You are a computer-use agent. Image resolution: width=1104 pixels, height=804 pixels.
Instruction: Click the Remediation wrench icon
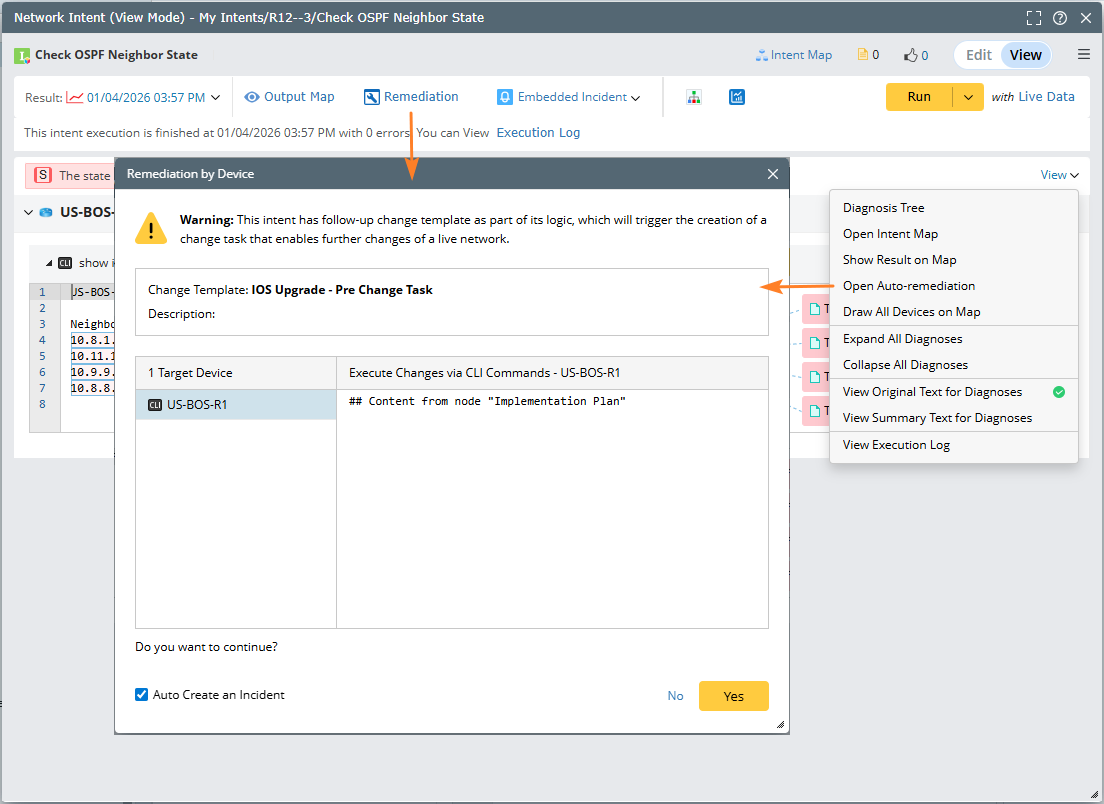(x=372, y=97)
